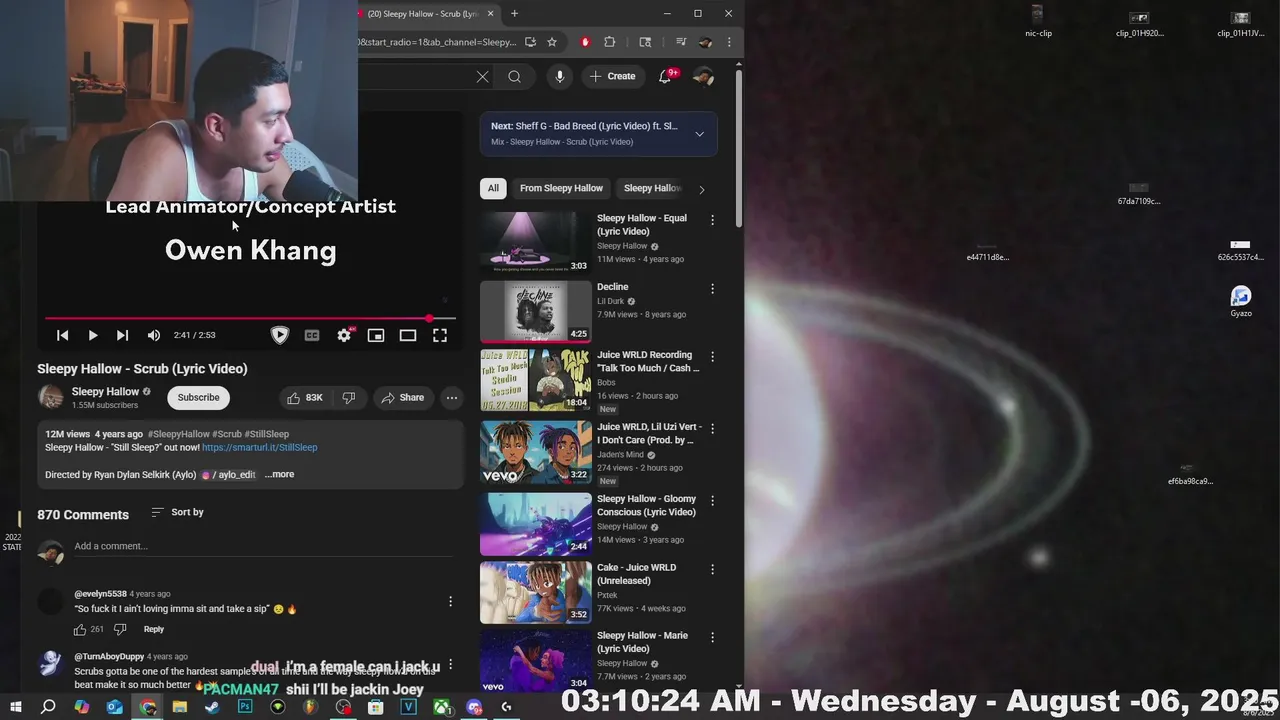Focus the Add a comment field

pyautogui.click(x=263, y=546)
